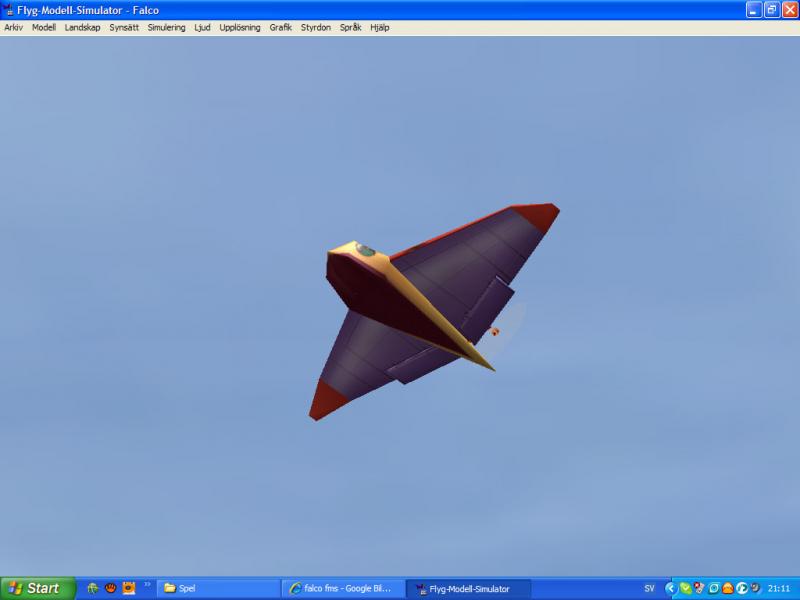
Task: Expand the quick launch overflow chevron
Action: point(148,585)
